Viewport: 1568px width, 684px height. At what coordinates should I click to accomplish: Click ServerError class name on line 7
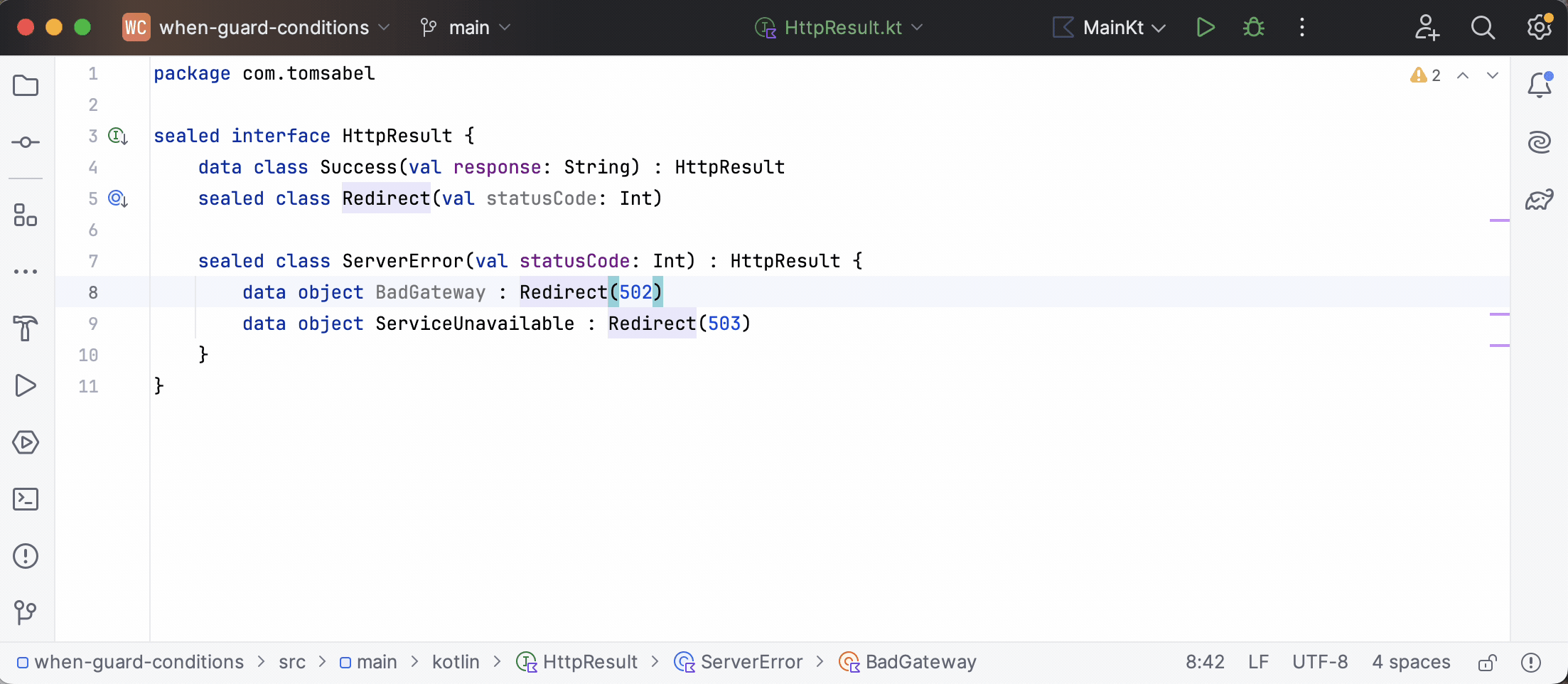[402, 261]
